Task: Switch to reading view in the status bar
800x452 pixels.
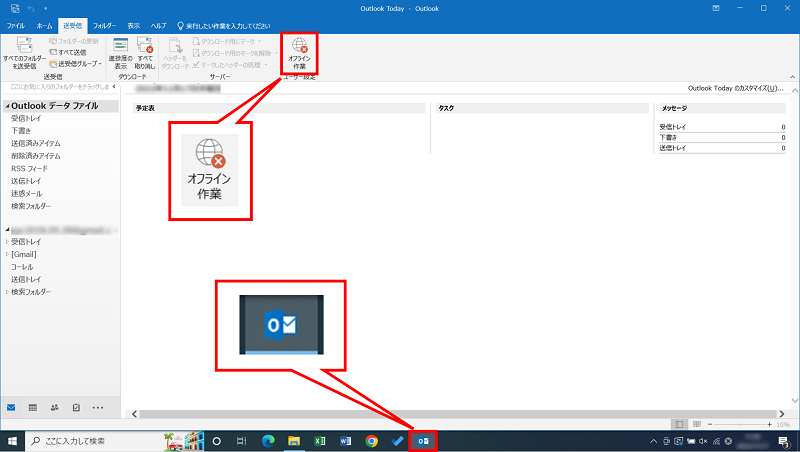Action: [x=697, y=424]
